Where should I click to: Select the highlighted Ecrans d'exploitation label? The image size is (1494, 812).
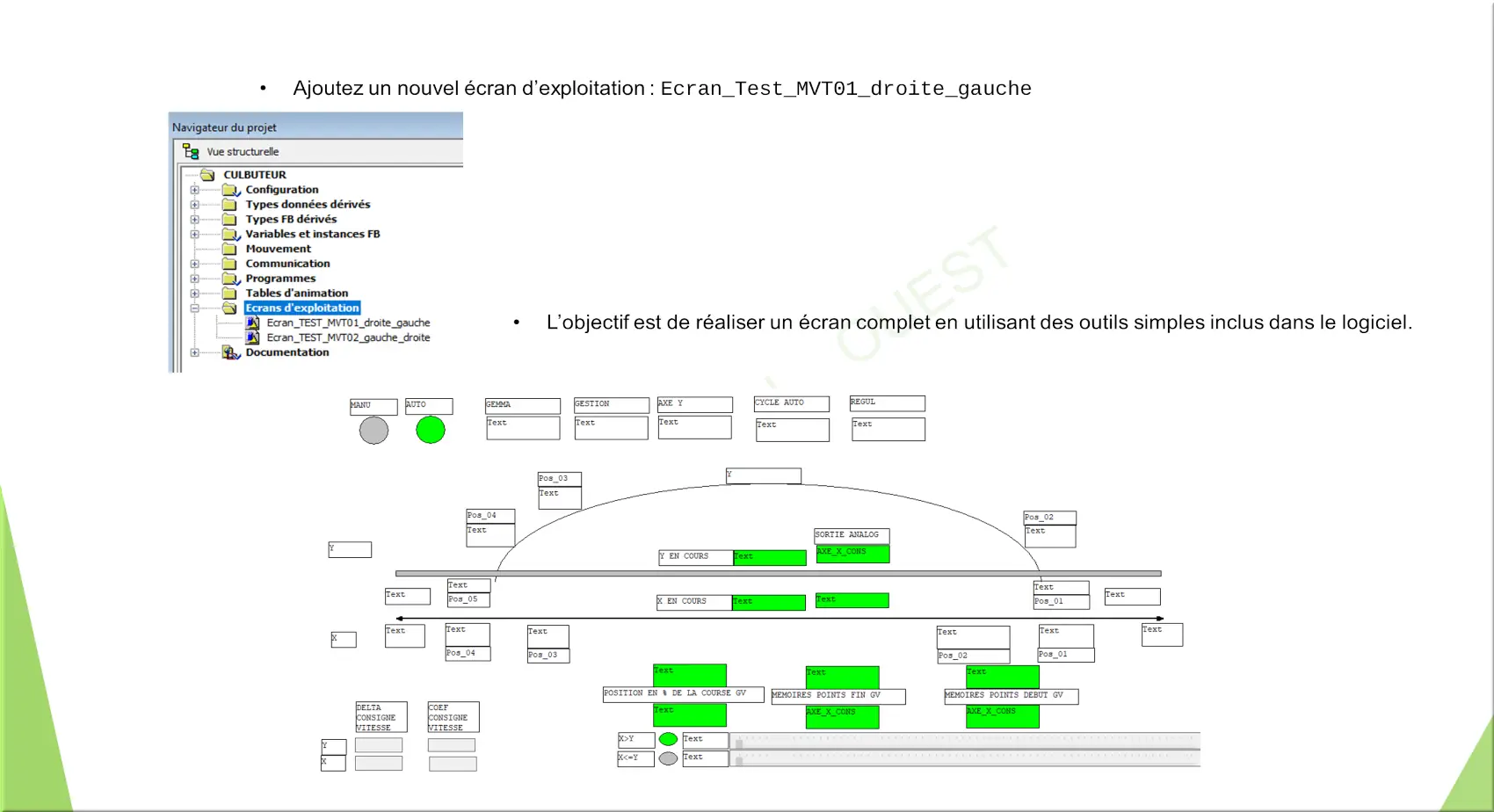[302, 308]
